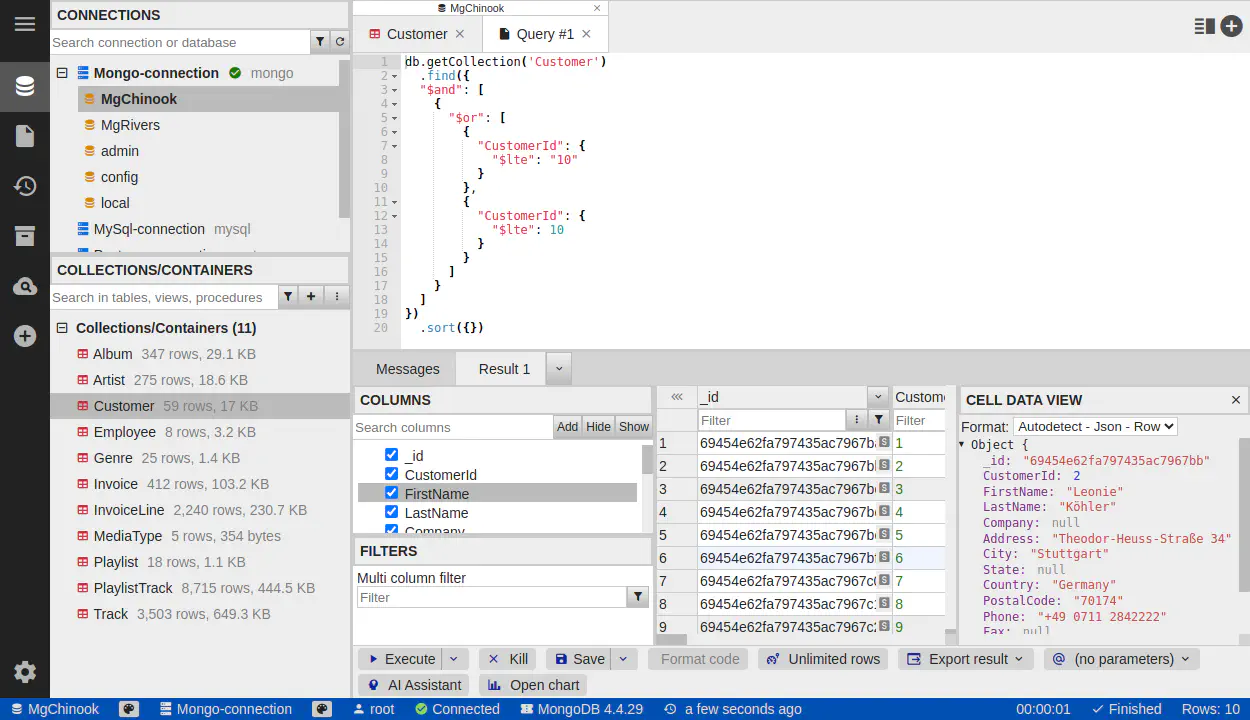This screenshot has width=1250, height=720.
Task: Switch to the Messages tab
Action: pyautogui.click(x=407, y=369)
